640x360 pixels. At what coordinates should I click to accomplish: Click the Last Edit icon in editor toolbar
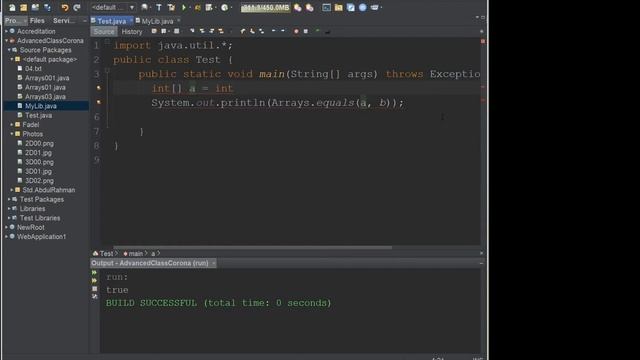click(x=154, y=31)
